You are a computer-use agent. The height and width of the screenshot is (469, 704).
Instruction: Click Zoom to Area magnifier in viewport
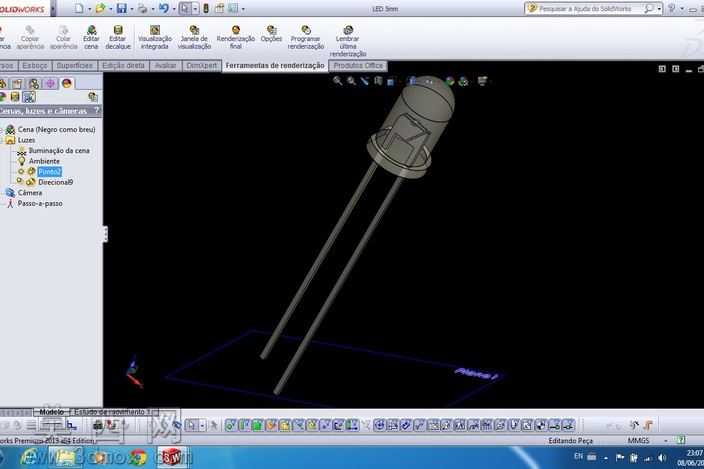(352, 81)
